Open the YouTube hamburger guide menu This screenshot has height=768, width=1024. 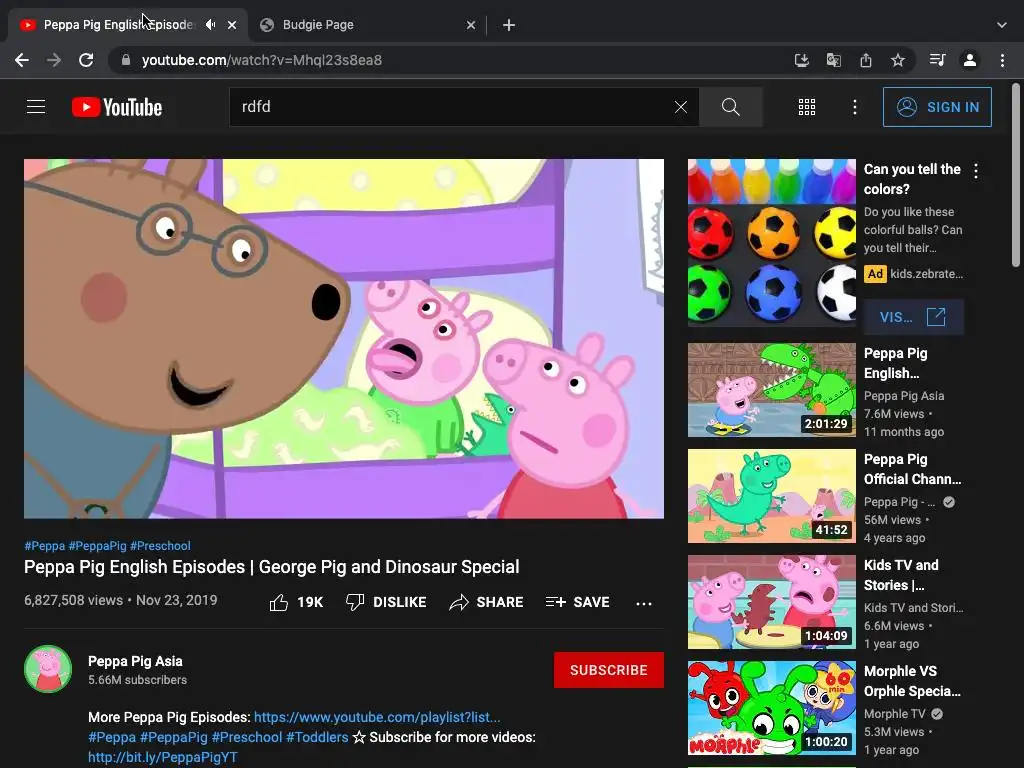pyautogui.click(x=36, y=106)
